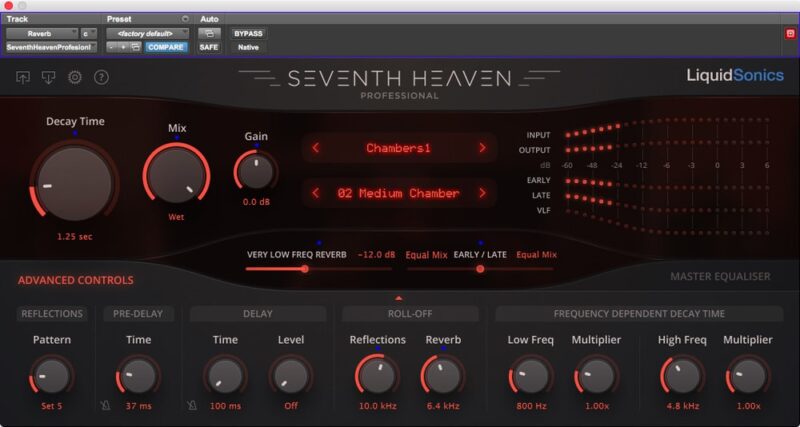Screen dimensions: 800x427
Task: Click the 1.25 sec decay time value
Action: 74,237
